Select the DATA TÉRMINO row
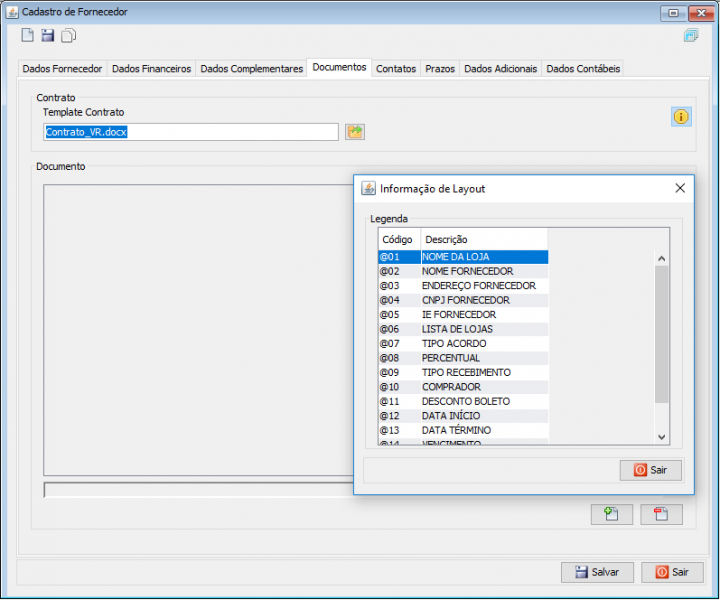Image resolution: width=720 pixels, height=600 pixels. click(x=463, y=431)
